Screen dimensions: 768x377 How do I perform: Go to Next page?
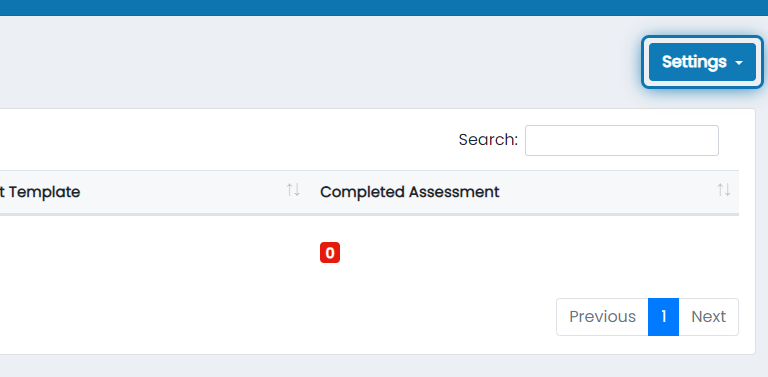coord(708,317)
